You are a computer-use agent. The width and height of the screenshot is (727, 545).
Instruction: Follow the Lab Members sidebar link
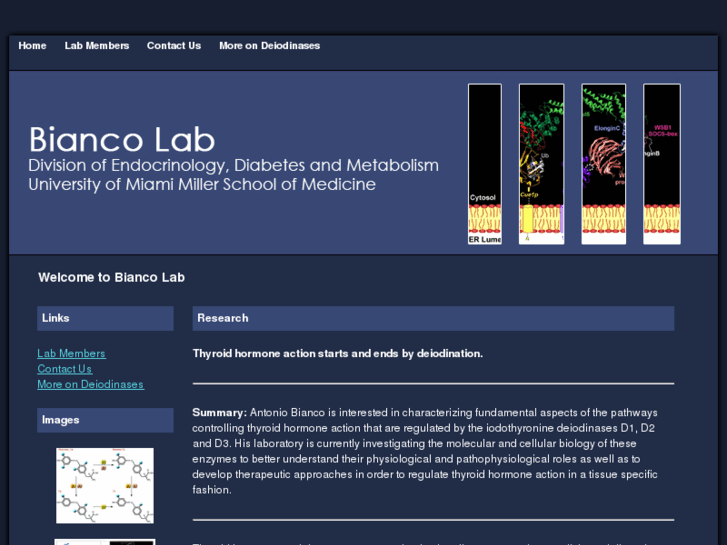coord(71,353)
